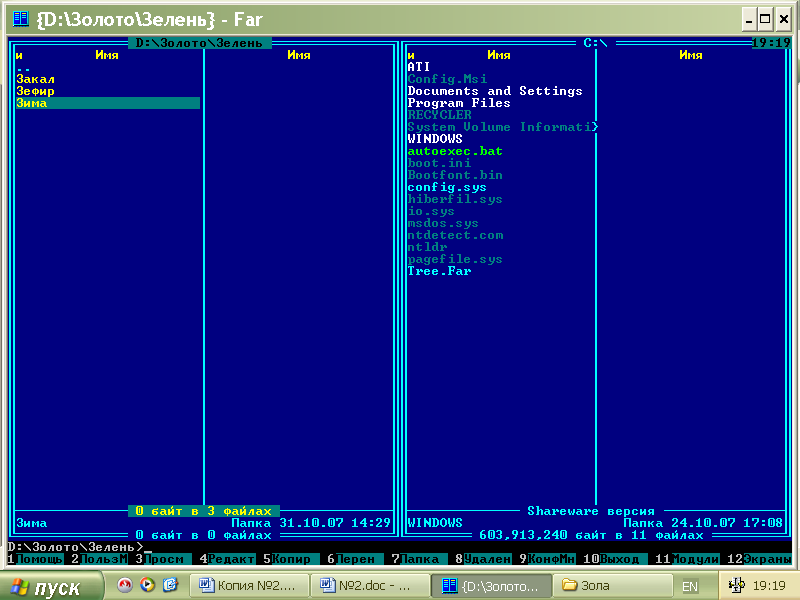Click right panel first Имя column header
The image size is (800, 600).
(498, 55)
